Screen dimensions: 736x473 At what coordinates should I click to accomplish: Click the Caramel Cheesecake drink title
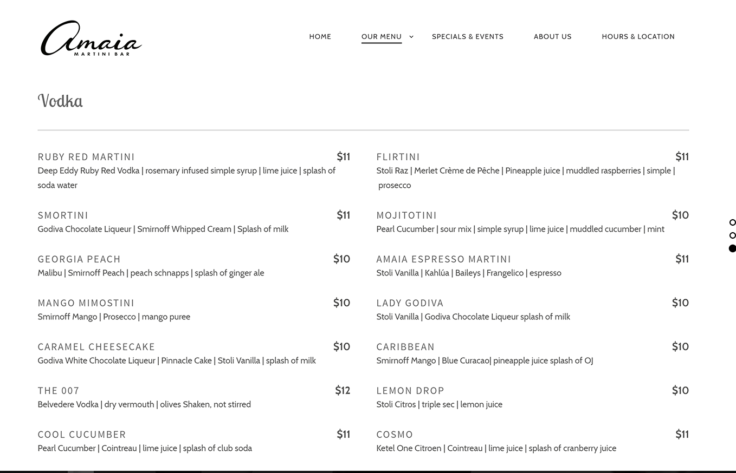(x=96, y=347)
